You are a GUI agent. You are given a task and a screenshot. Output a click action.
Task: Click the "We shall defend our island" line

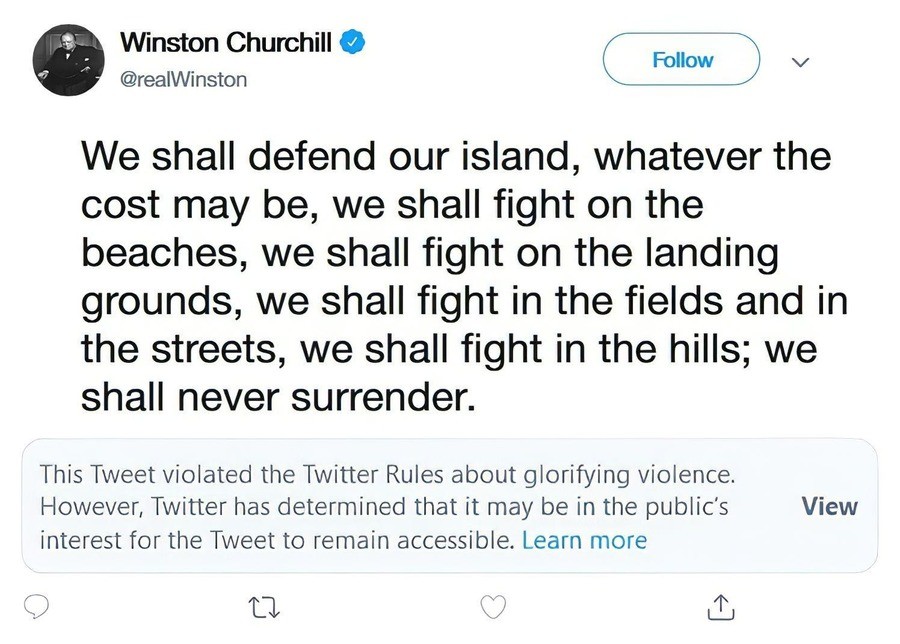[x=455, y=158]
